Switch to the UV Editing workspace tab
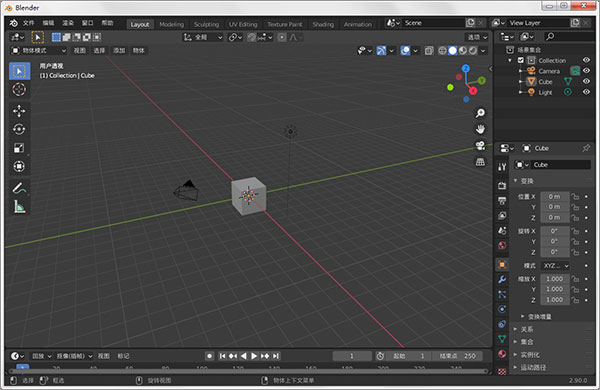This screenshot has width=600, height=390. click(x=243, y=24)
